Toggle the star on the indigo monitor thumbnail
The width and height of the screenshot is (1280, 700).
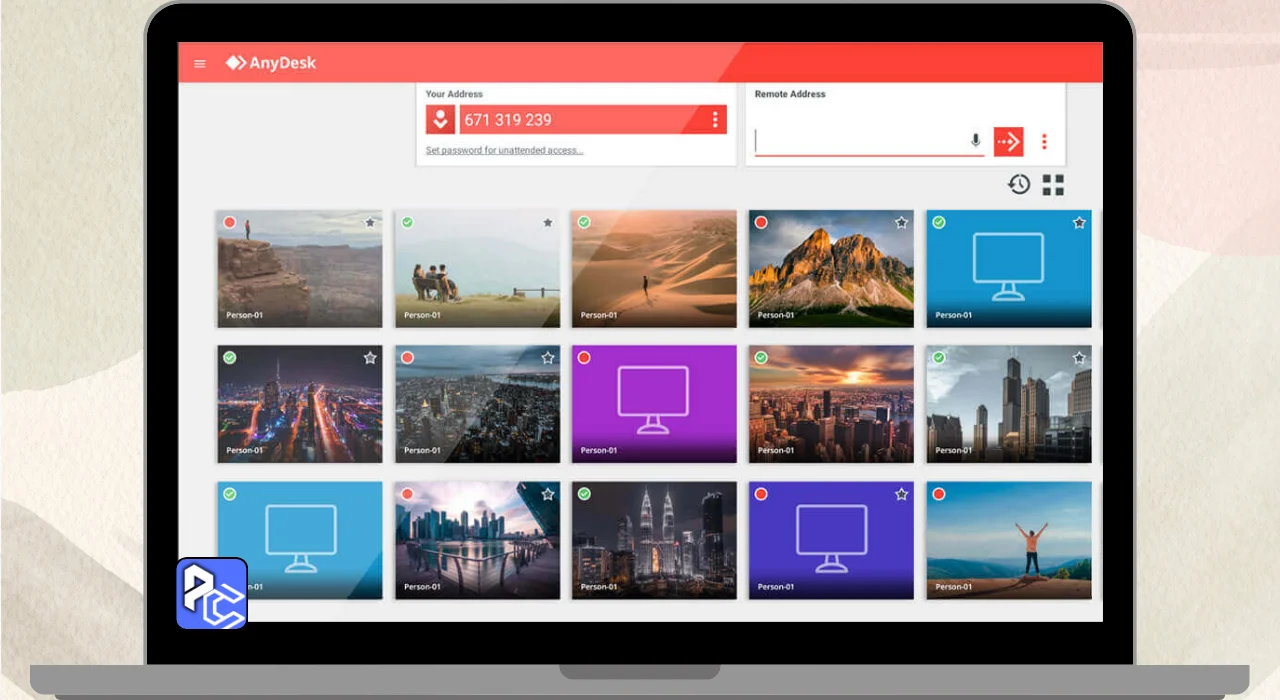(x=901, y=494)
